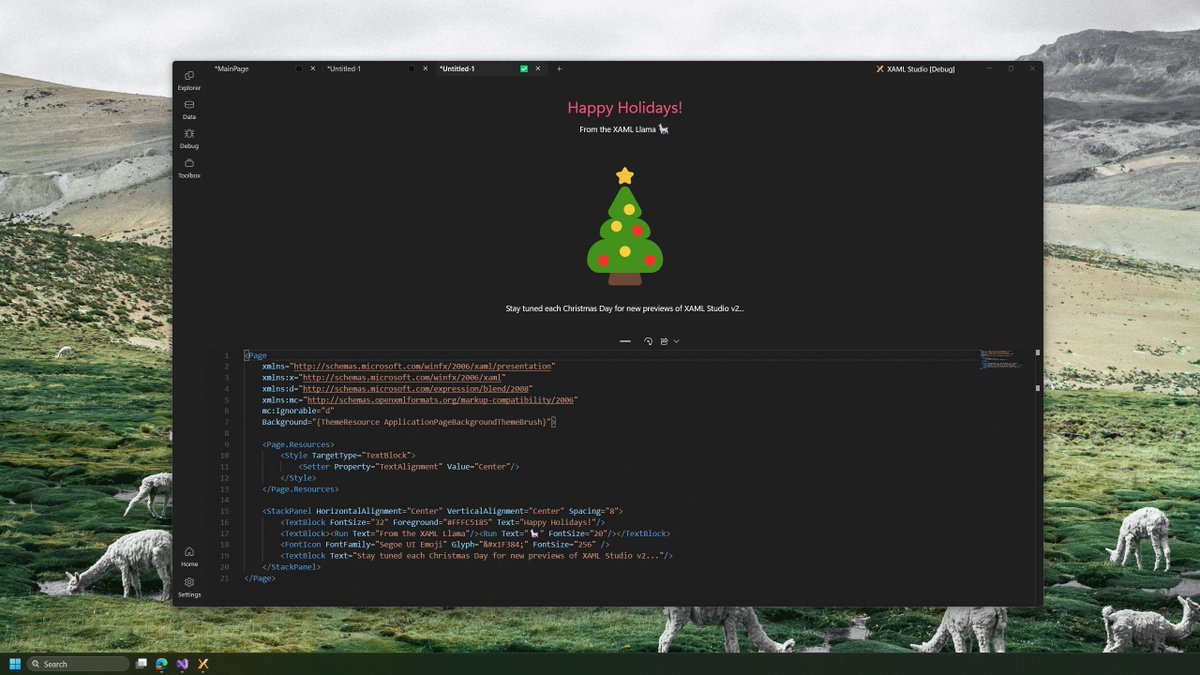Expand the dropdown chevron next to share icon
The height and width of the screenshot is (675, 1200).
pos(676,341)
